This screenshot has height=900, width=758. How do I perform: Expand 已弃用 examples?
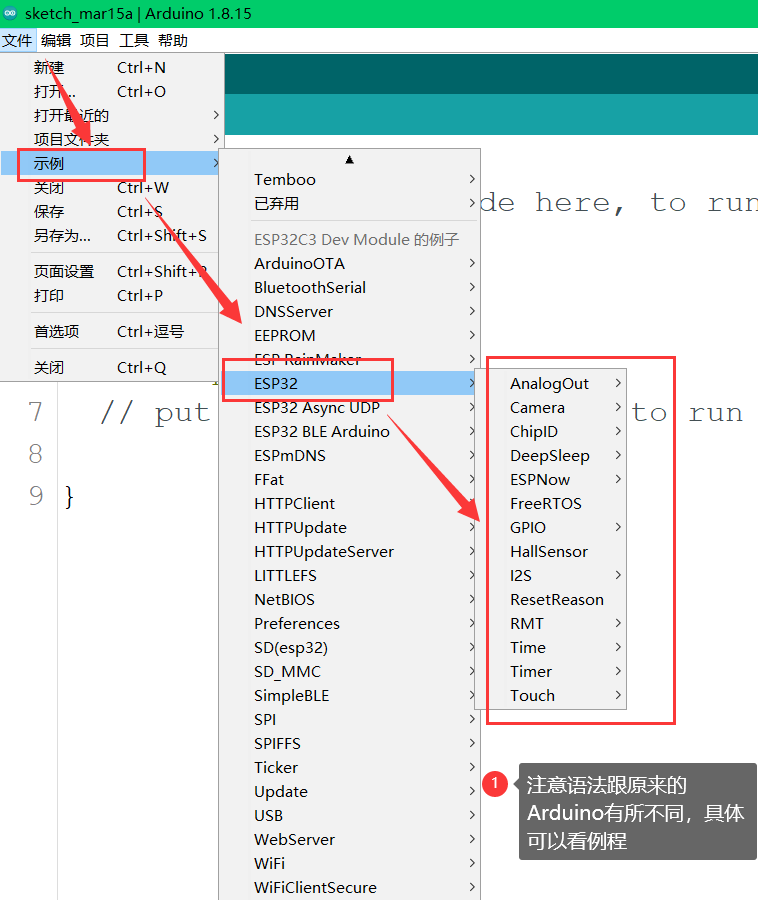click(x=349, y=204)
